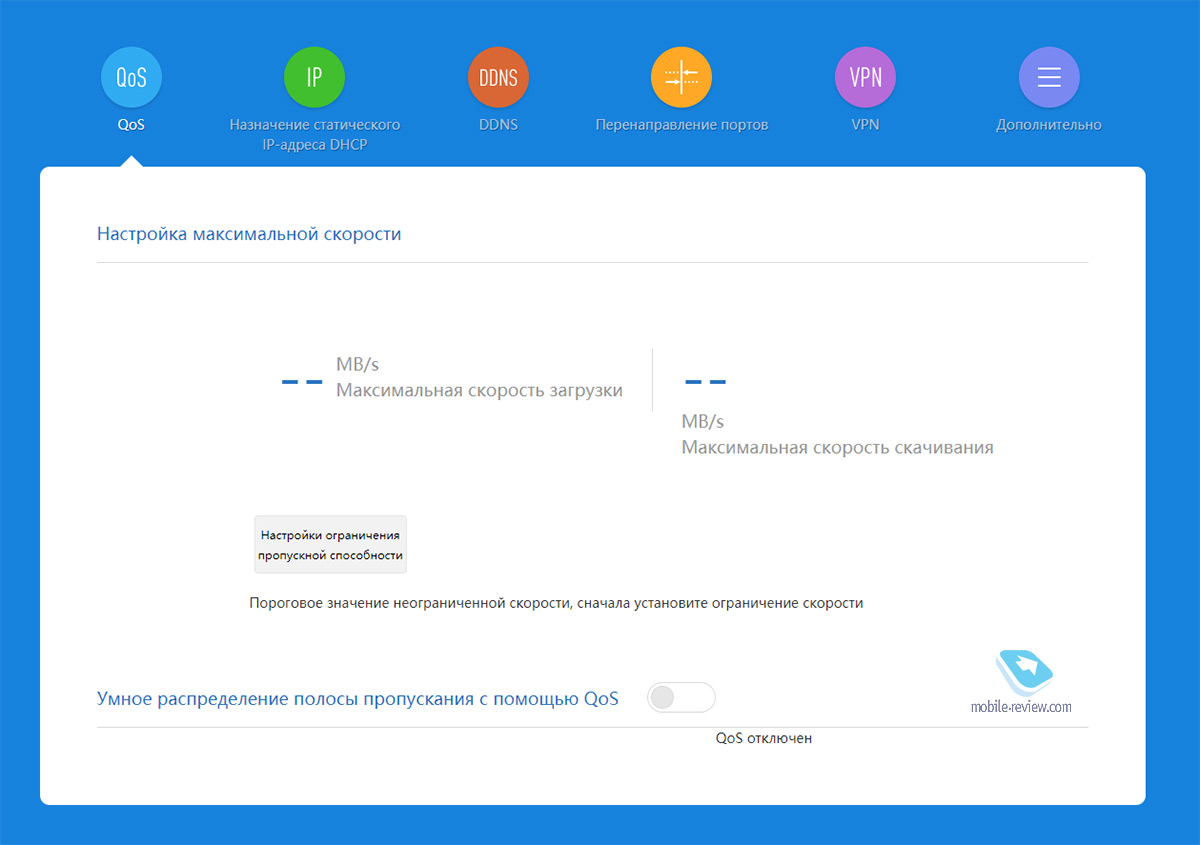Select the green IP static address icon
Screen dimensions: 1200x845
[x=314, y=77]
